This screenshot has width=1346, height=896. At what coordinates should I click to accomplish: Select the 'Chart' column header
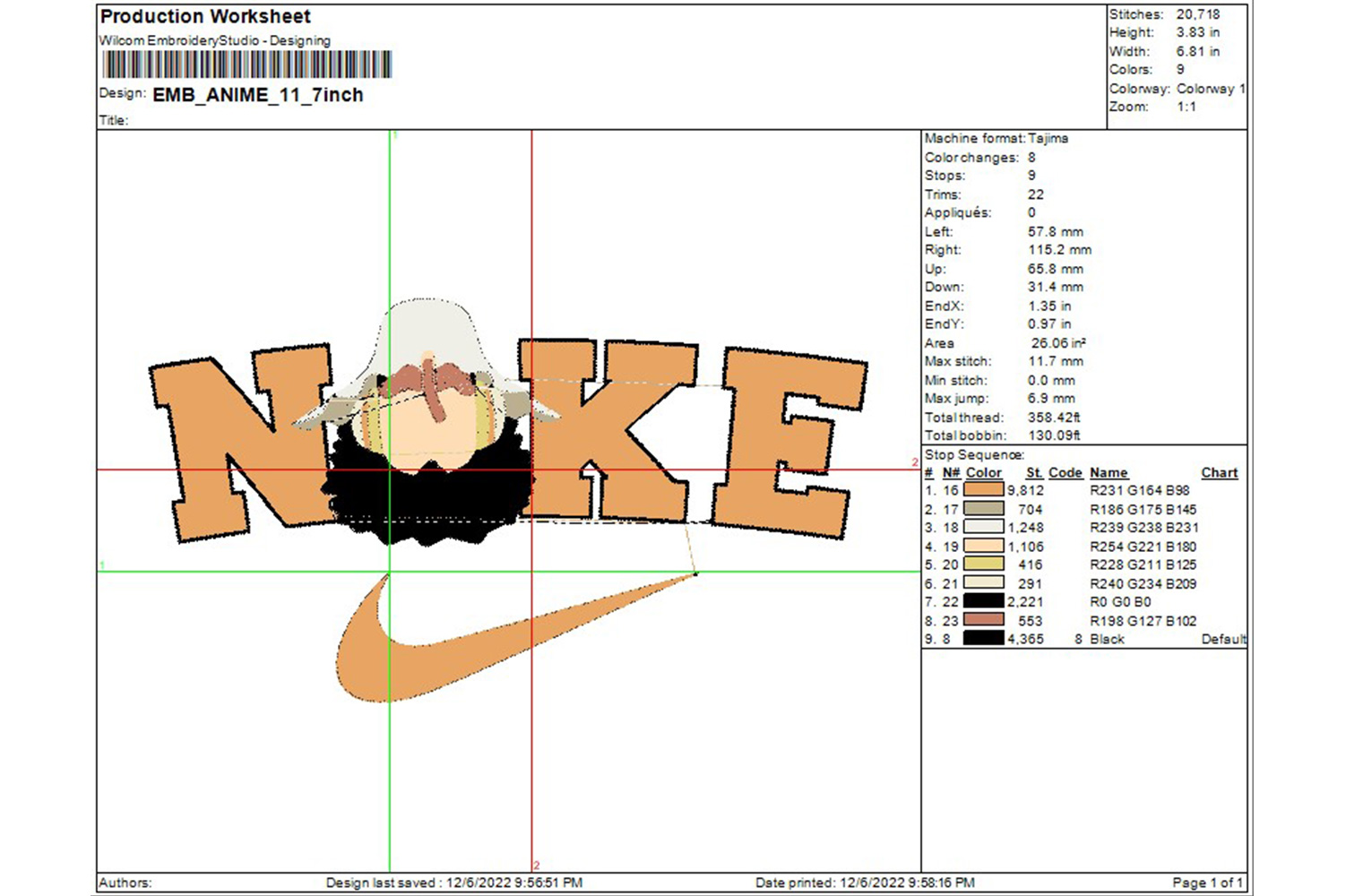coord(1219,472)
